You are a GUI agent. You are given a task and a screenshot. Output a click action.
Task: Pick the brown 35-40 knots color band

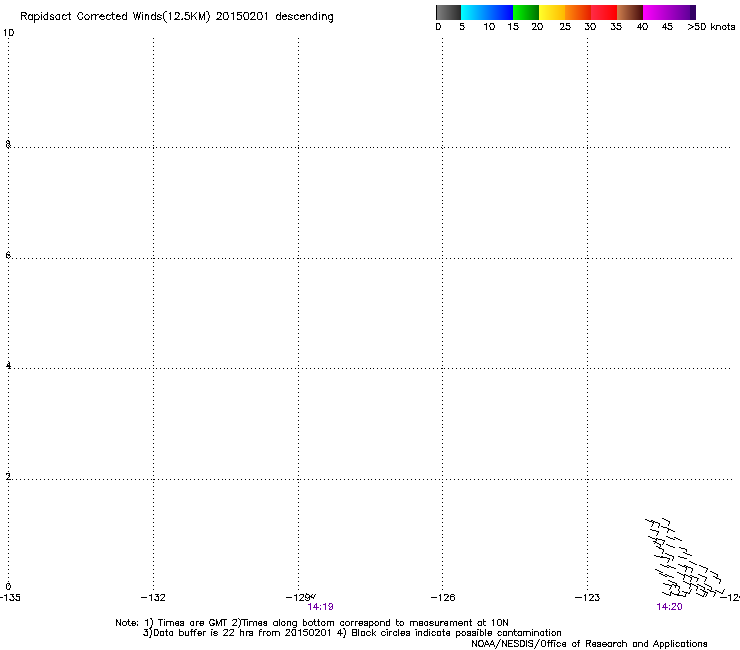(x=630, y=12)
